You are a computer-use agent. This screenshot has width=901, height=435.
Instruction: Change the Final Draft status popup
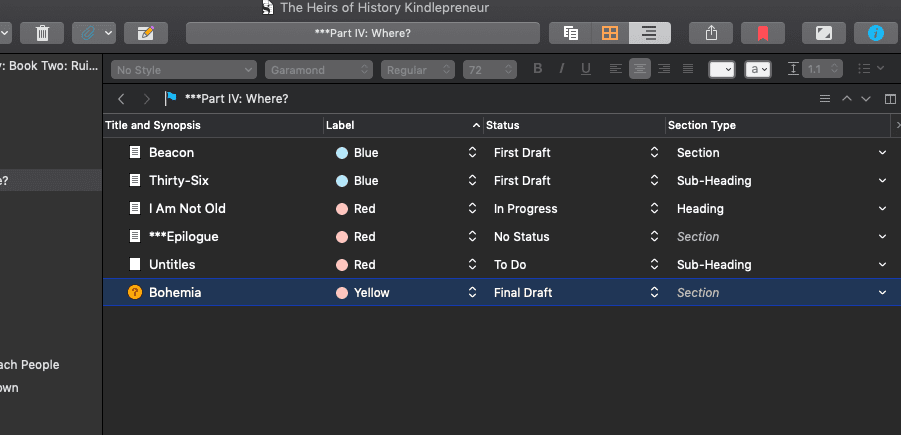pyautogui.click(x=654, y=292)
